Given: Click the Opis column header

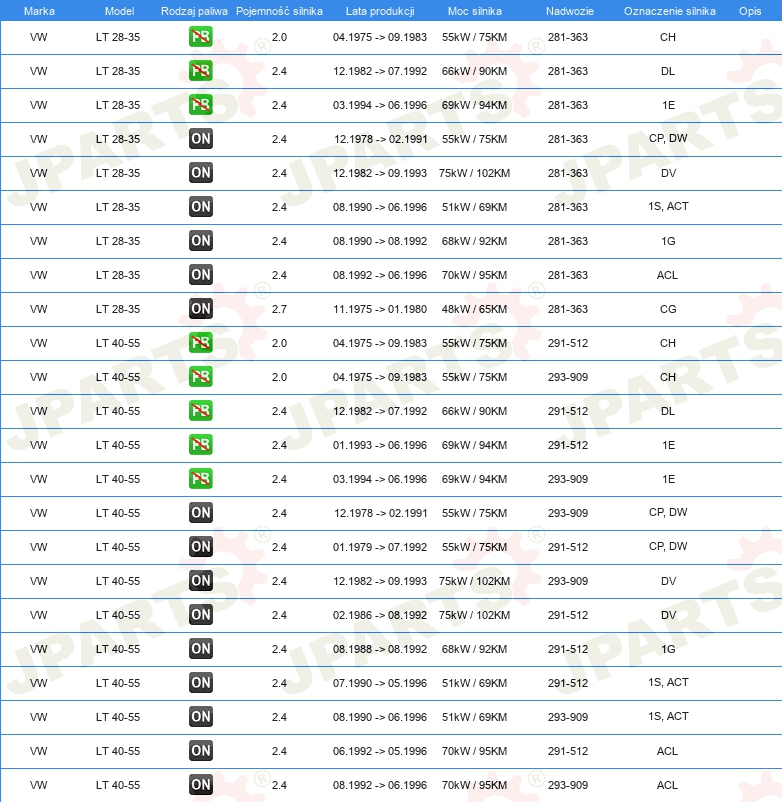Looking at the screenshot, I should [x=750, y=11].
